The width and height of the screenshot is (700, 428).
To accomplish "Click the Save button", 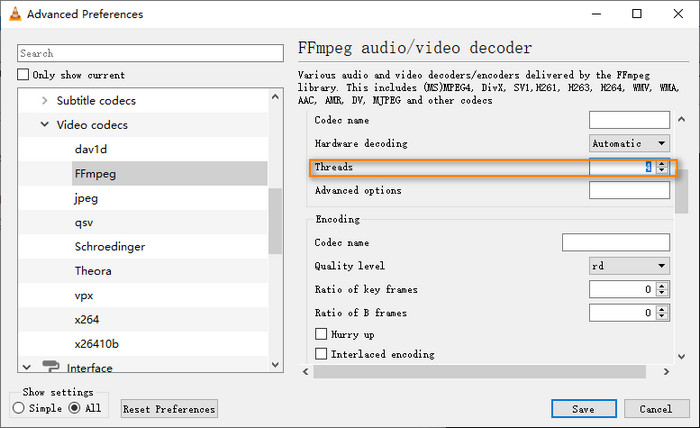I will click(584, 409).
